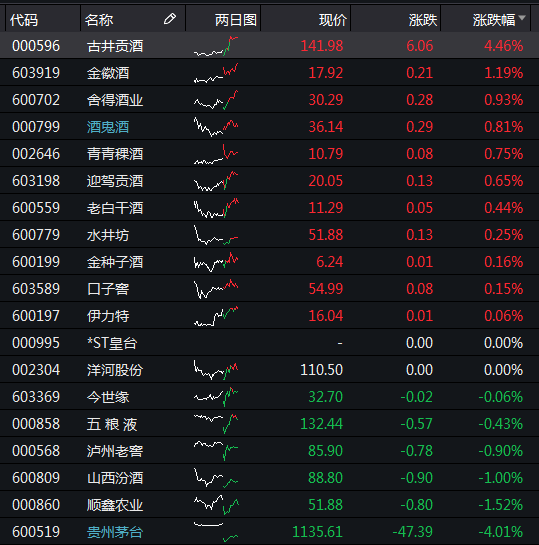The width and height of the screenshot is (539, 545).
Task: Click stock code 600702
Action: tap(36, 100)
